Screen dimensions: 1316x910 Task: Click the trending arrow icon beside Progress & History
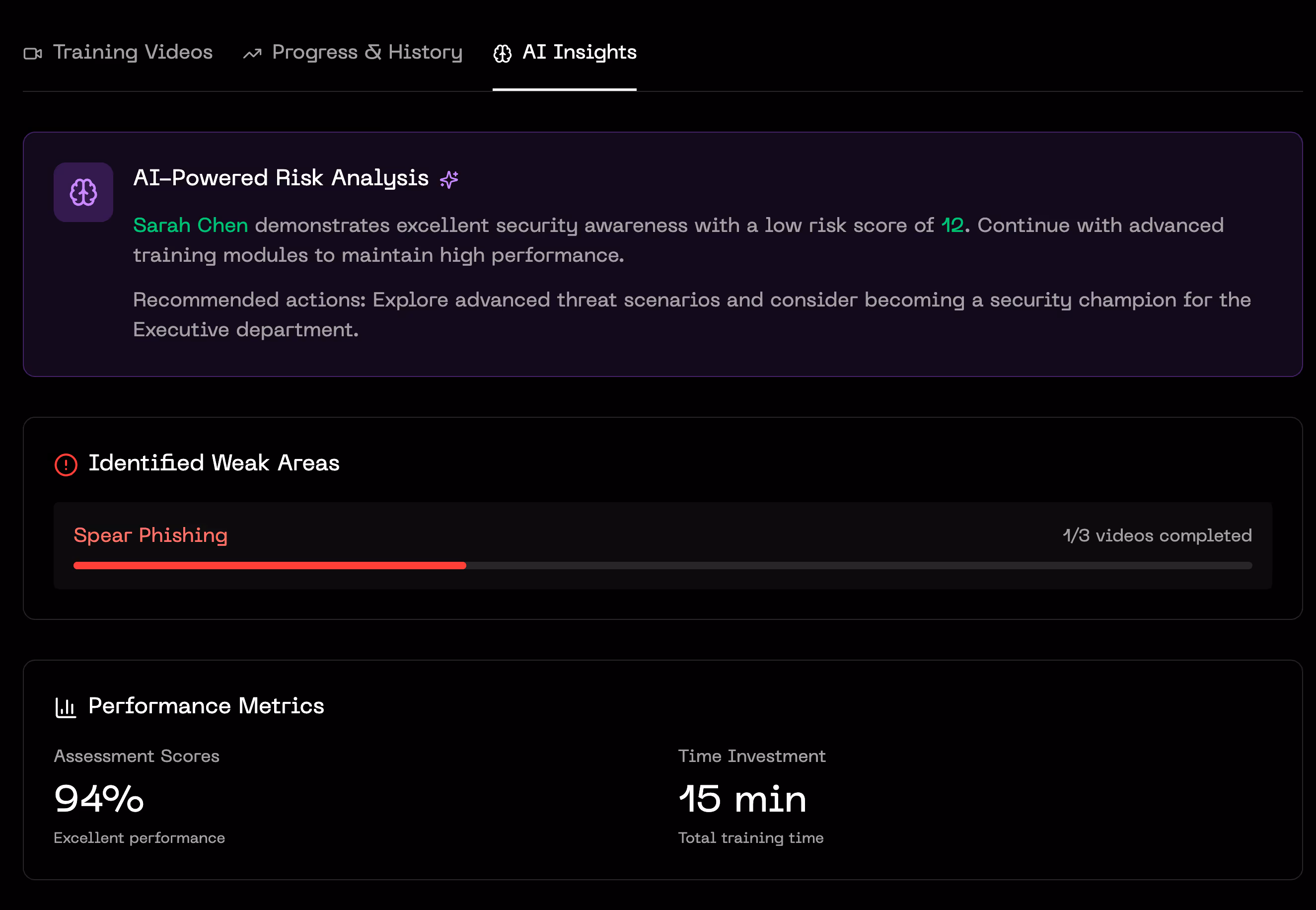point(252,54)
